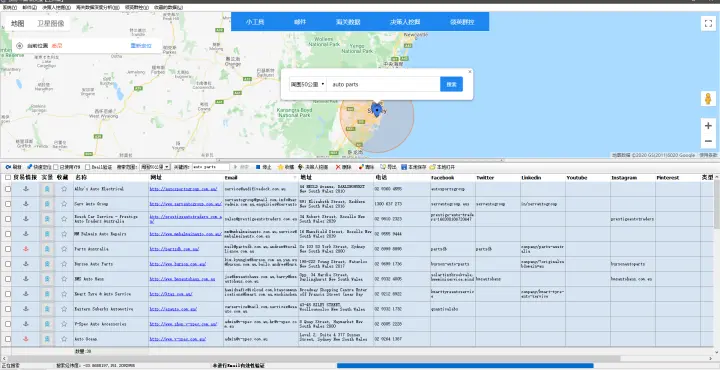Check the Email验证 checkbox in toolbar
The height and width of the screenshot is (370, 720).
tap(87, 167)
